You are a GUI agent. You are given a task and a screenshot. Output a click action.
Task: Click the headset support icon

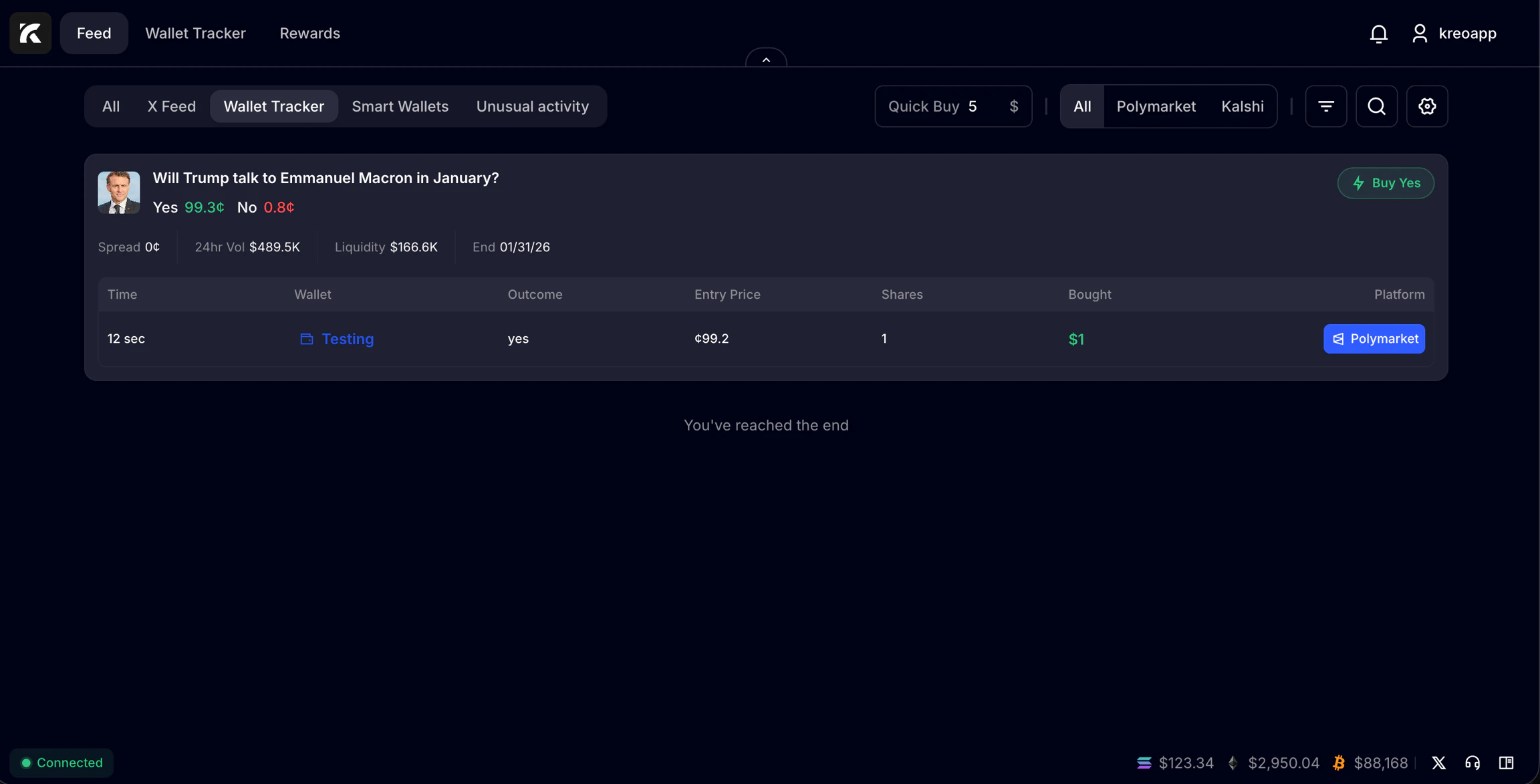1472,763
